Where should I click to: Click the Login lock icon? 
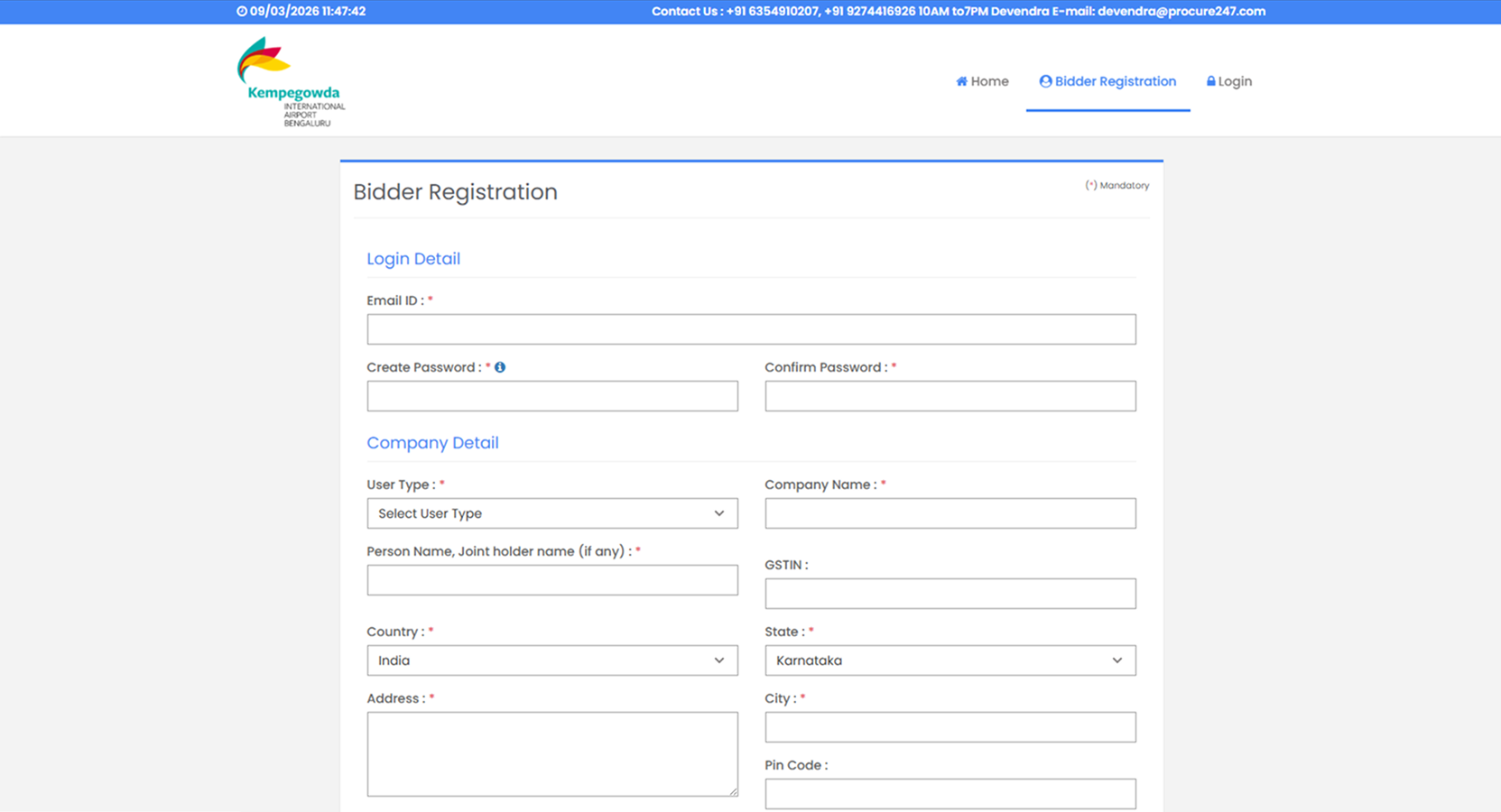(x=1211, y=81)
